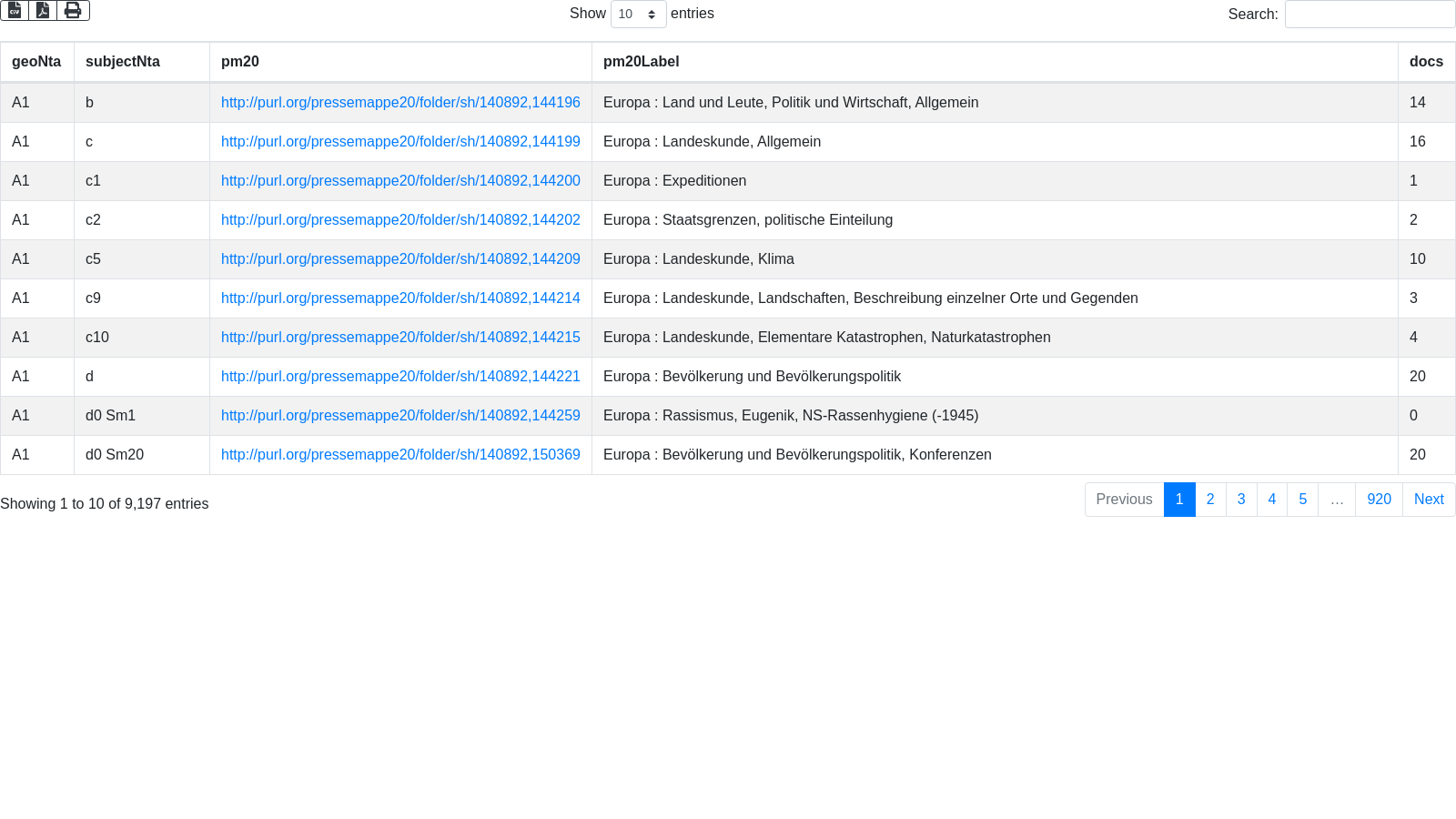Print the table via printer icon
This screenshot has width=1456, height=819.
coord(73,10)
